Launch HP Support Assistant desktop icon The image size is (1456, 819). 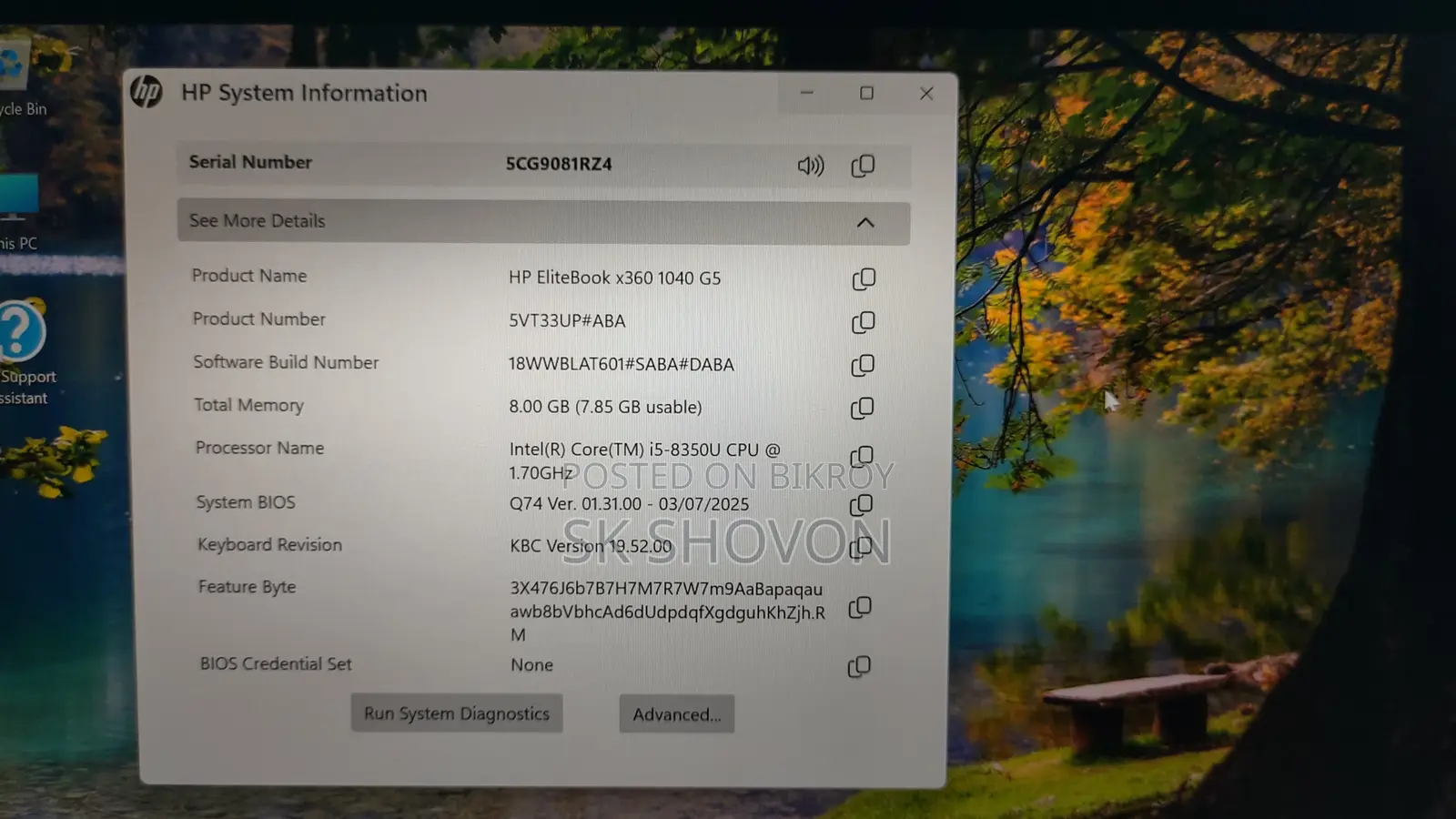coord(25,353)
